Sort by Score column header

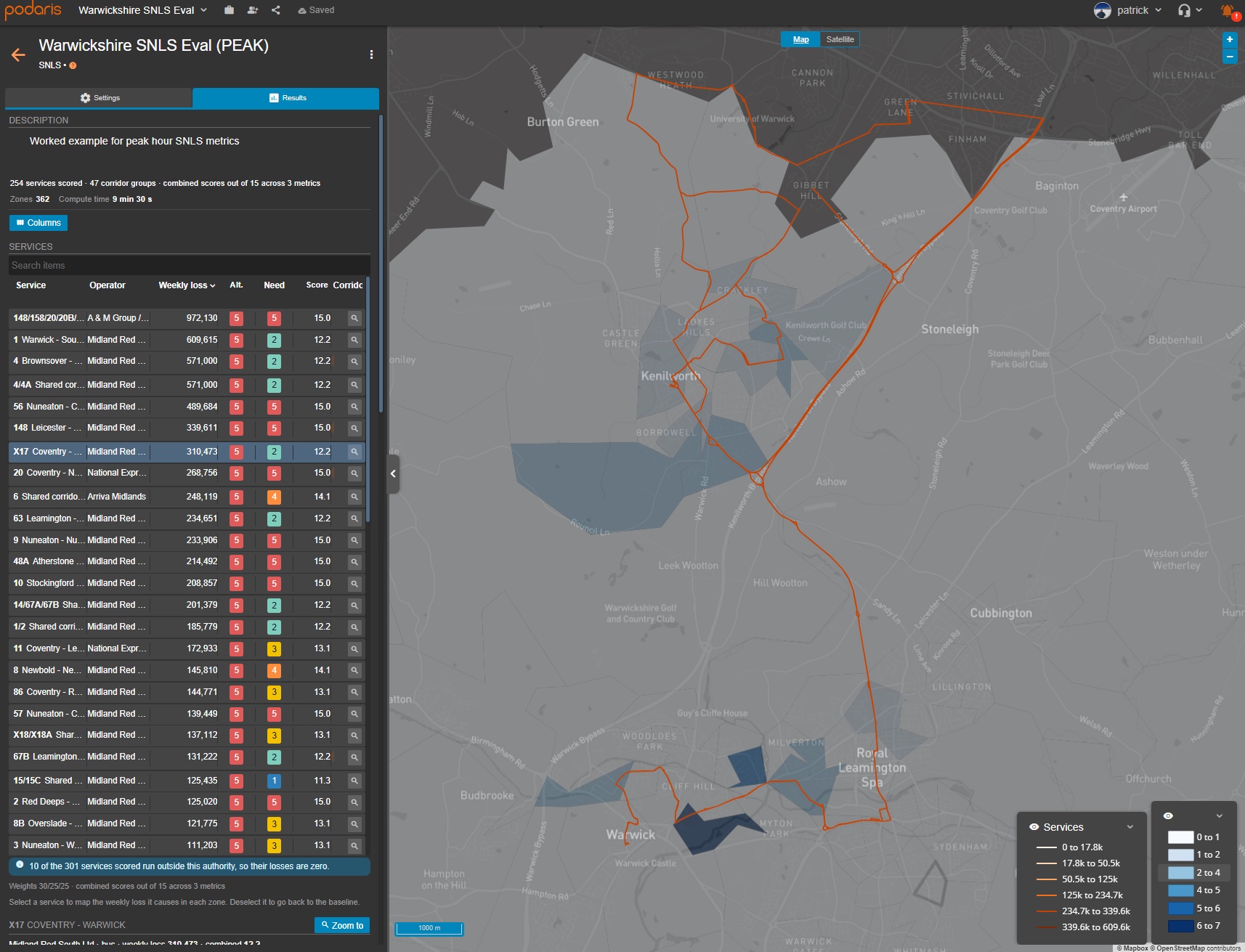point(317,285)
